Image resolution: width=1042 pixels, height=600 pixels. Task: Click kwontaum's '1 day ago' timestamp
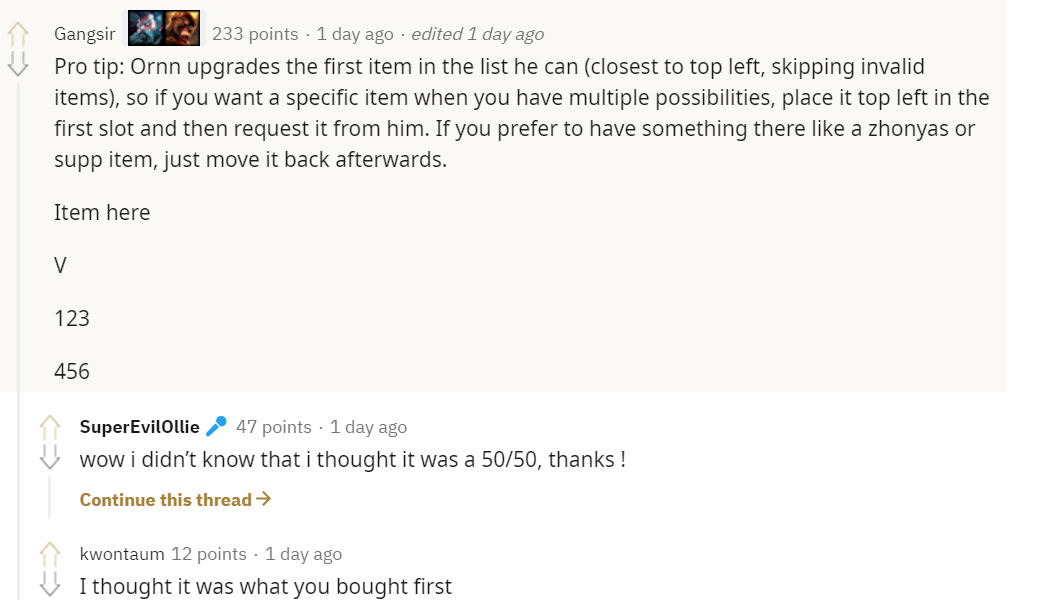[304, 553]
